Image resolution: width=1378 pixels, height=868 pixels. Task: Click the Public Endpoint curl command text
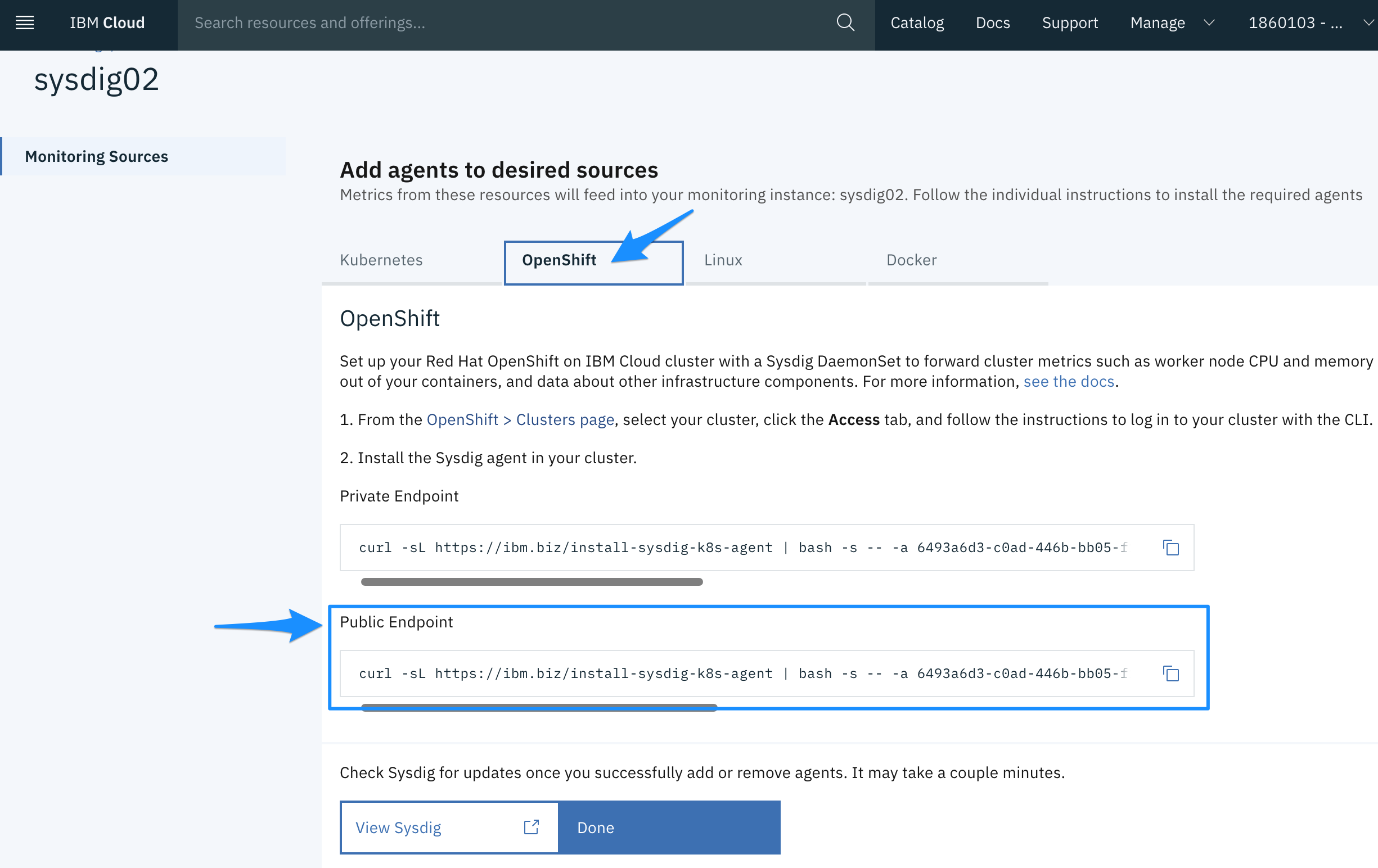click(x=743, y=673)
